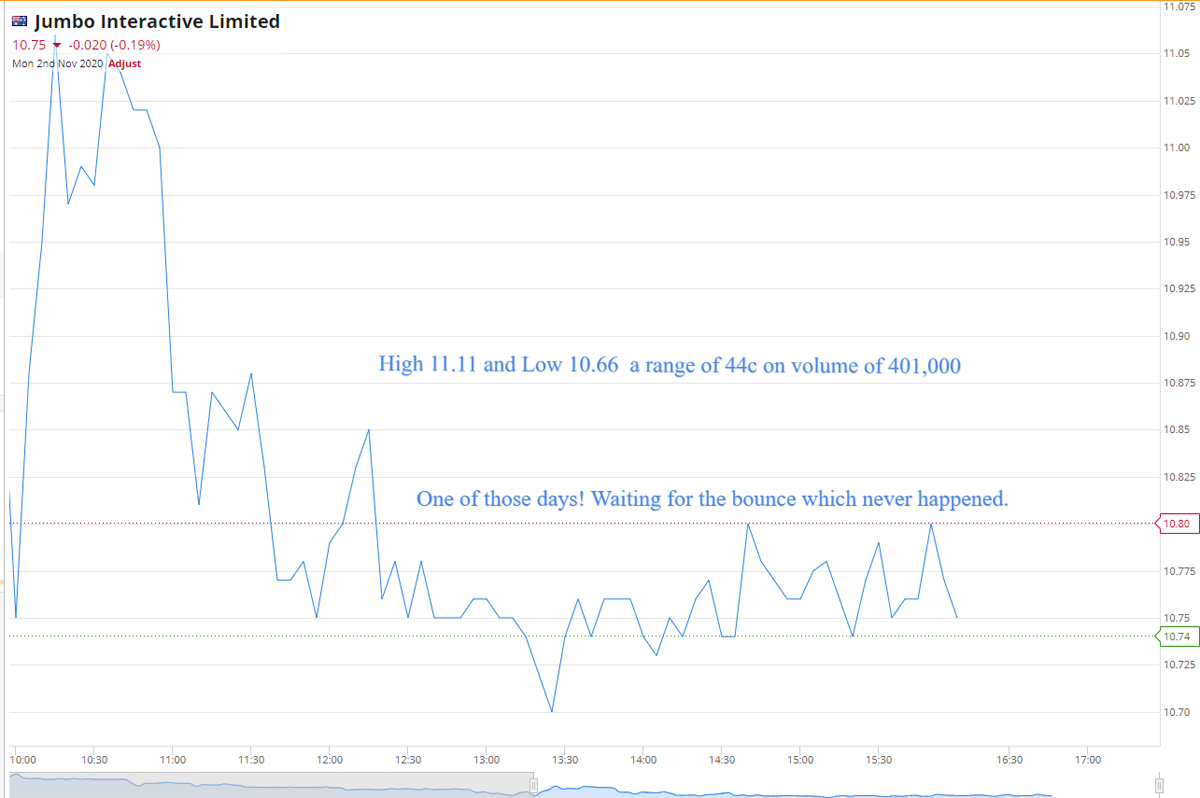Screen dimensions: 1200x798
Task: Click the 12:00 time axis label
Action: pos(329,759)
